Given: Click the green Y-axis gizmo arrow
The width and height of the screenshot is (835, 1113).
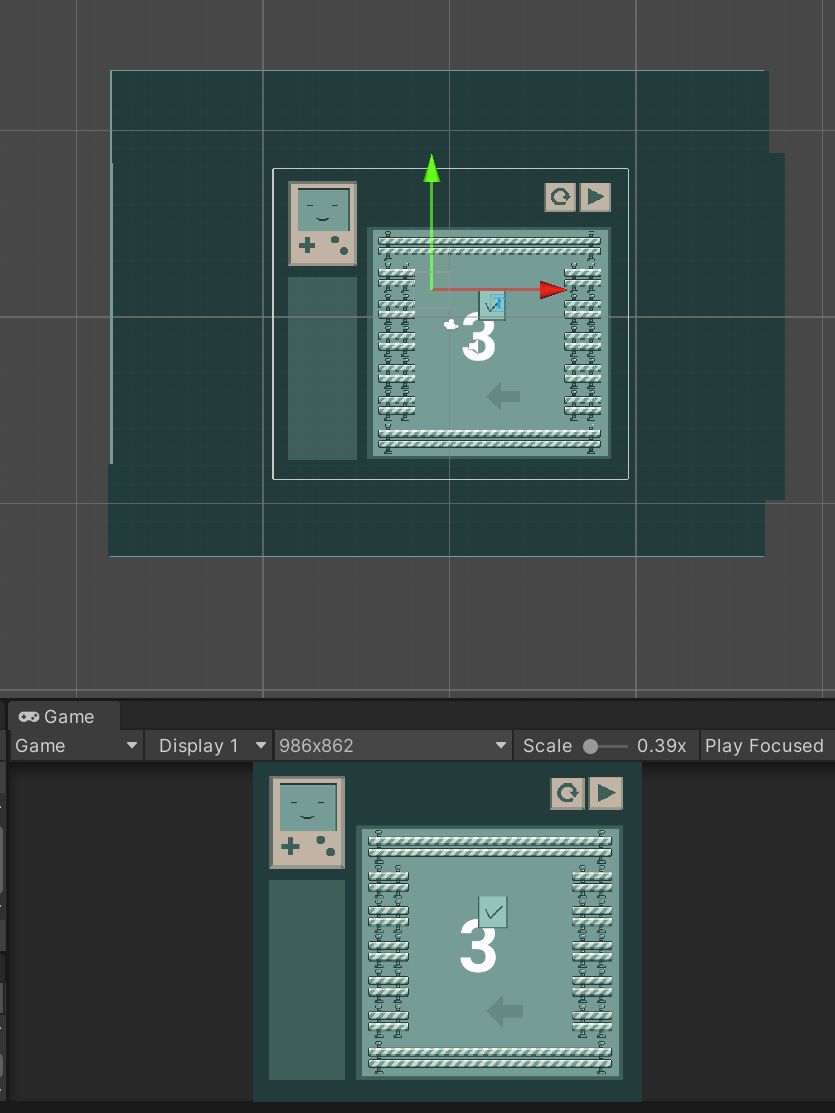Looking at the screenshot, I should [x=432, y=169].
